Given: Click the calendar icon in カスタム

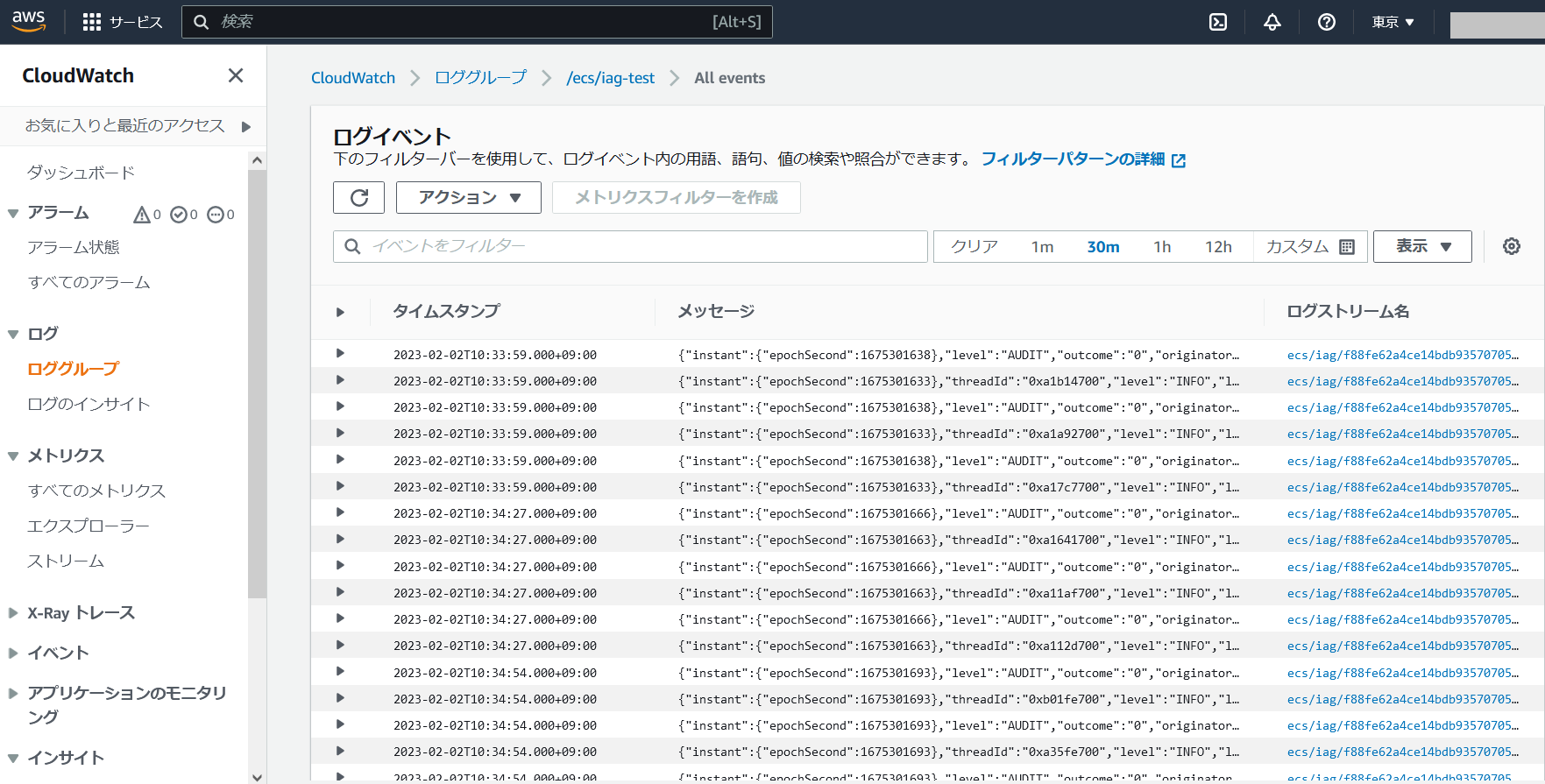Looking at the screenshot, I should (1348, 247).
